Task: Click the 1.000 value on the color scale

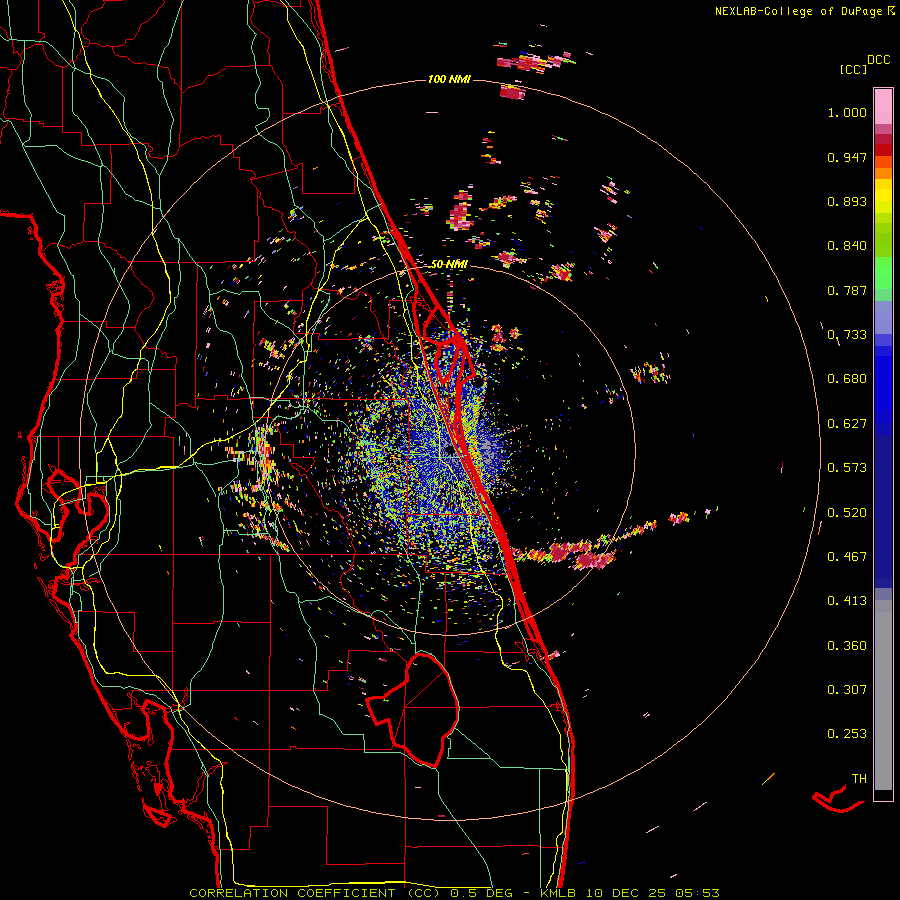Action: pos(847,112)
